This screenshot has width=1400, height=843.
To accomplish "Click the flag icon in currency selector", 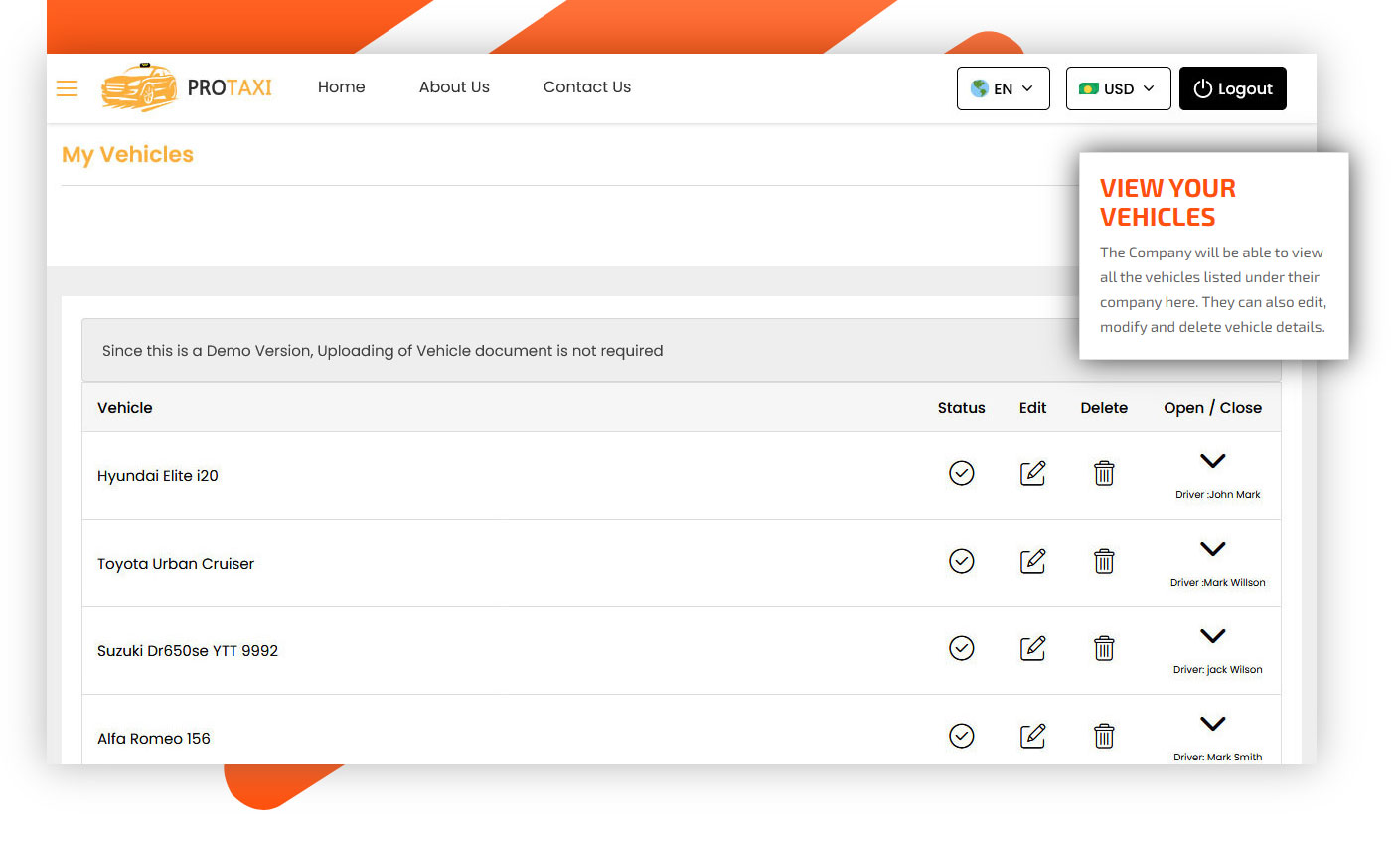I will (x=1089, y=88).
